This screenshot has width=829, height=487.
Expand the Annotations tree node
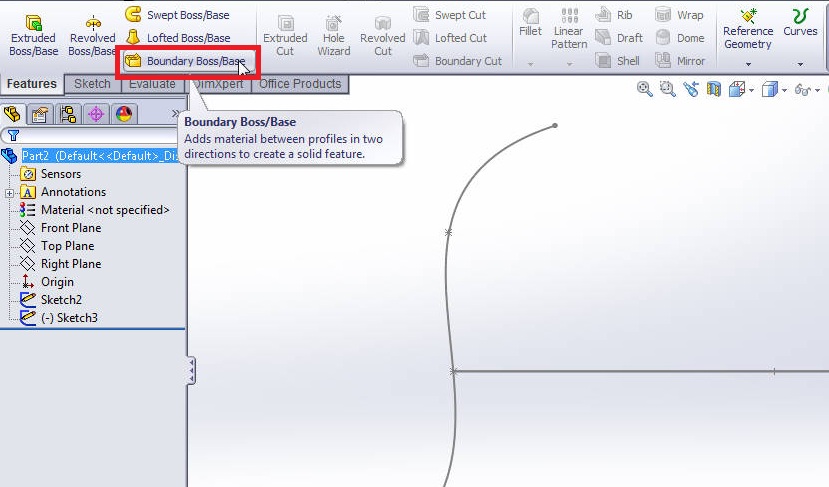[10, 193]
